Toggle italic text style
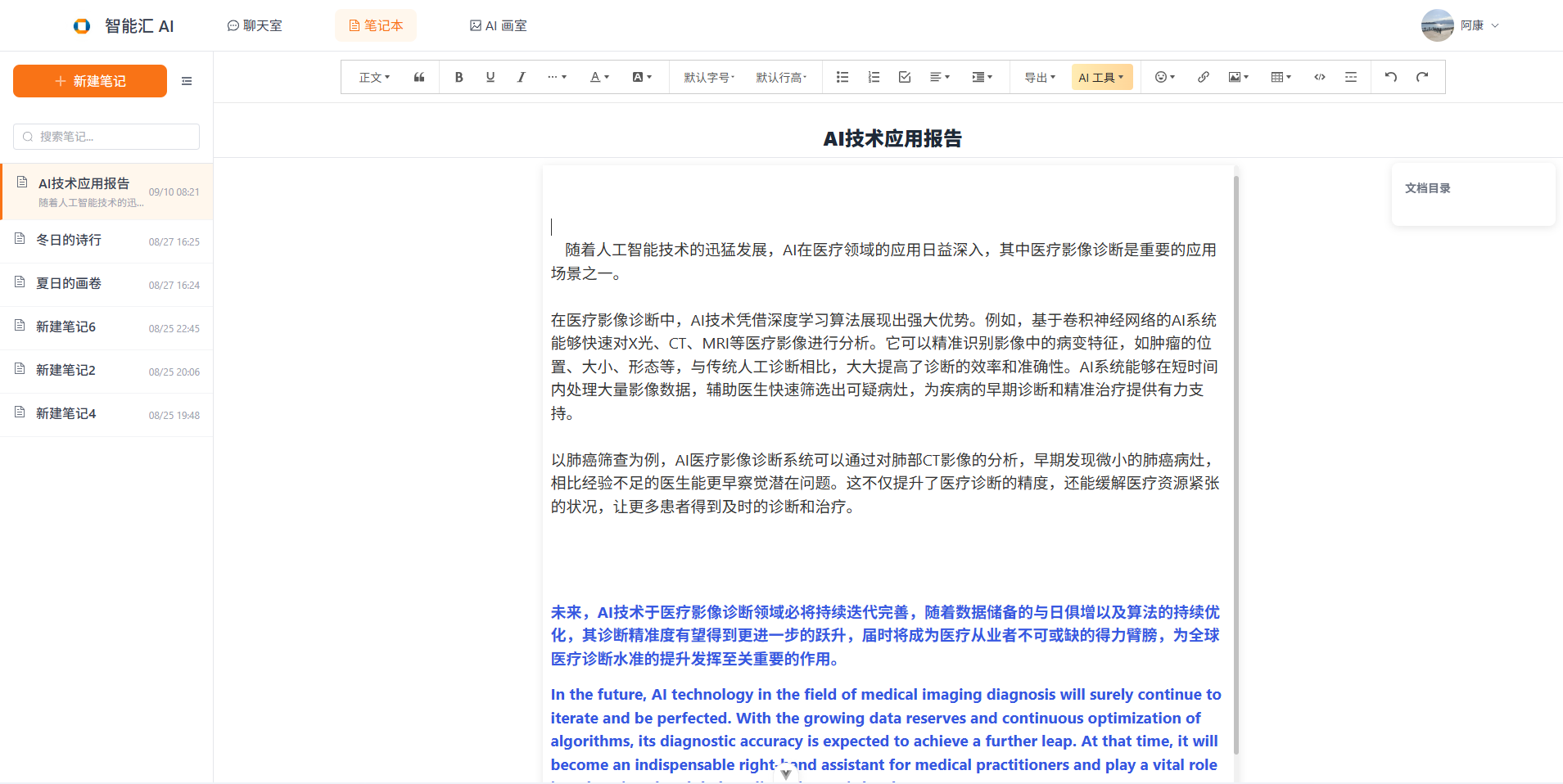The height and width of the screenshot is (784, 1563). [521, 77]
